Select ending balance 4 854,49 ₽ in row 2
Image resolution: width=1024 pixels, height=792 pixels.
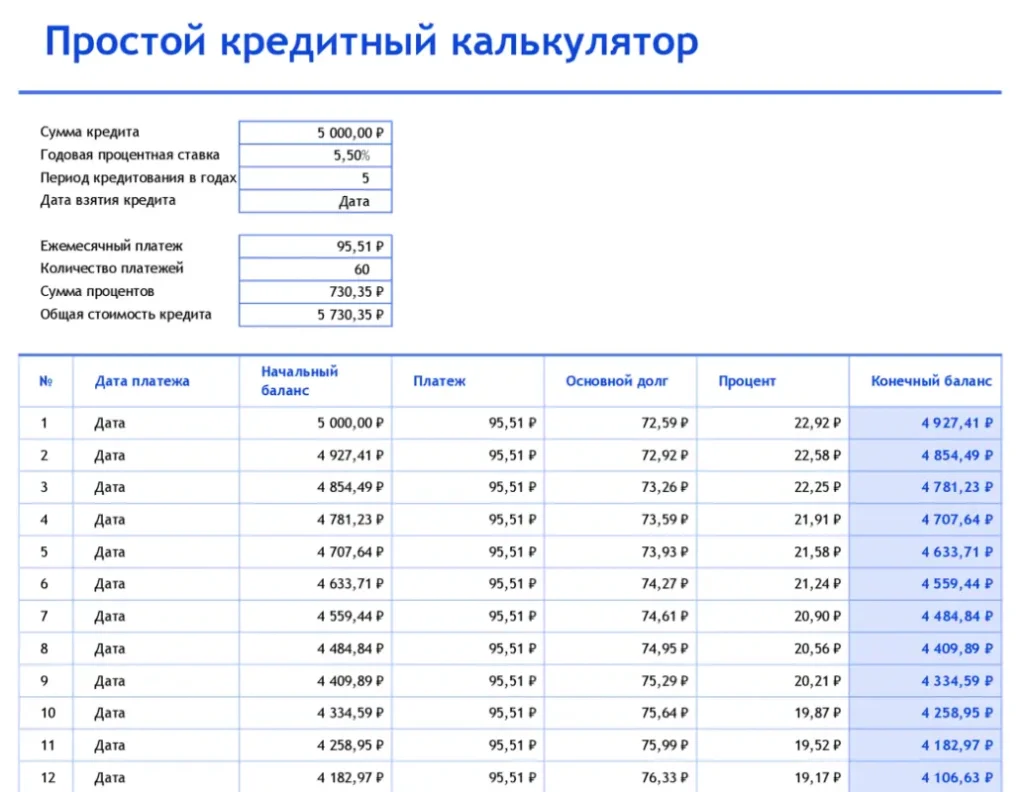pyautogui.click(x=925, y=455)
